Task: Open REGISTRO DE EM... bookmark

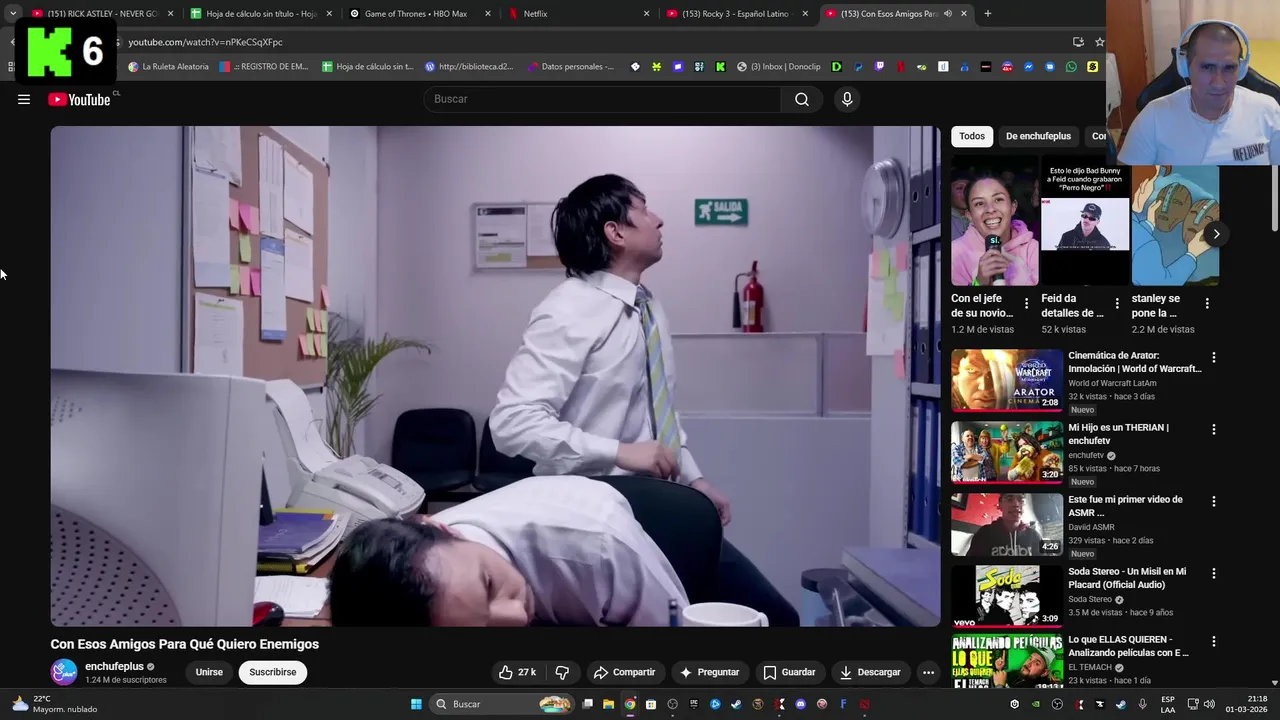Action: coord(264,67)
